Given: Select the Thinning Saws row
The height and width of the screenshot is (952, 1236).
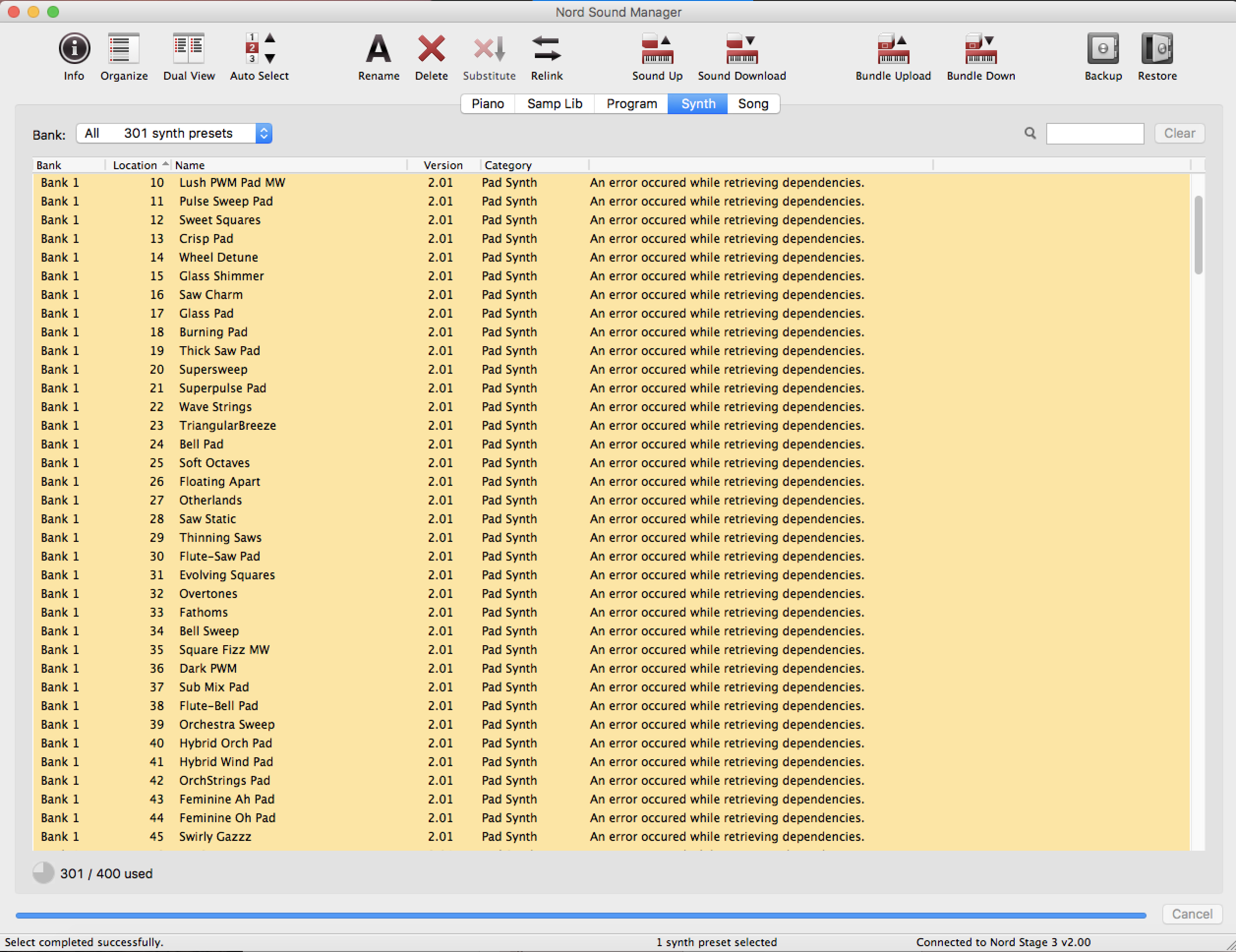Looking at the screenshot, I should coord(611,537).
